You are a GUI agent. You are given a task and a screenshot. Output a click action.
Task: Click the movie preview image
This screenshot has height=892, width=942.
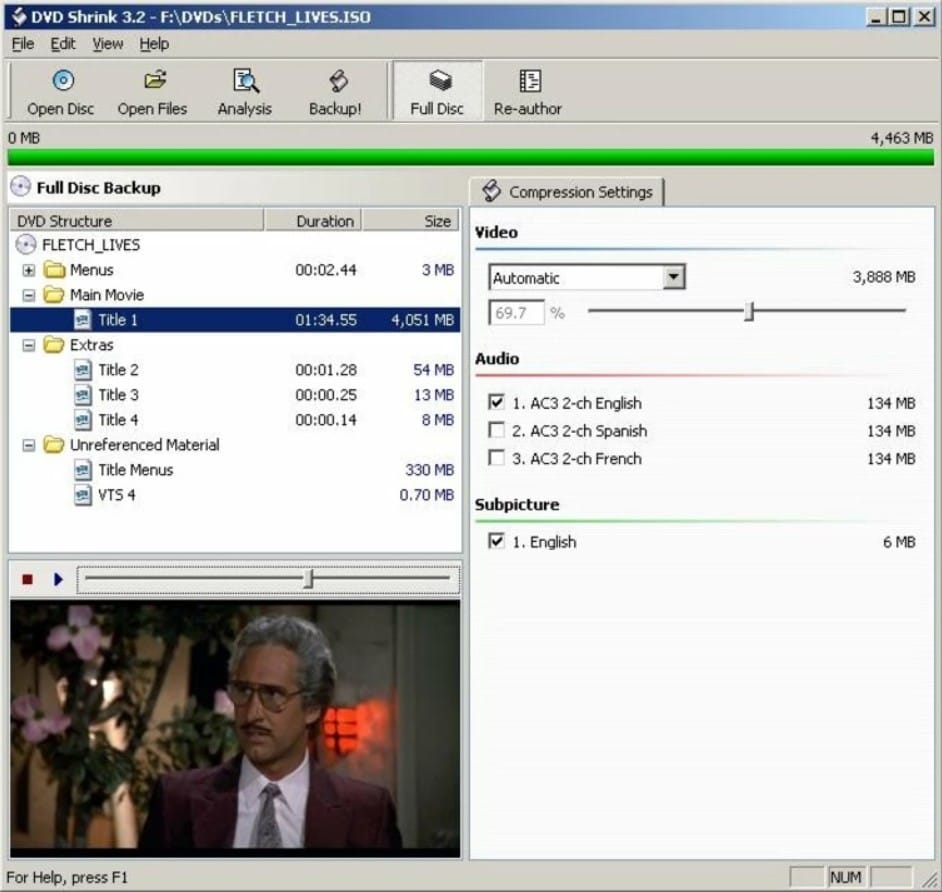coord(235,728)
